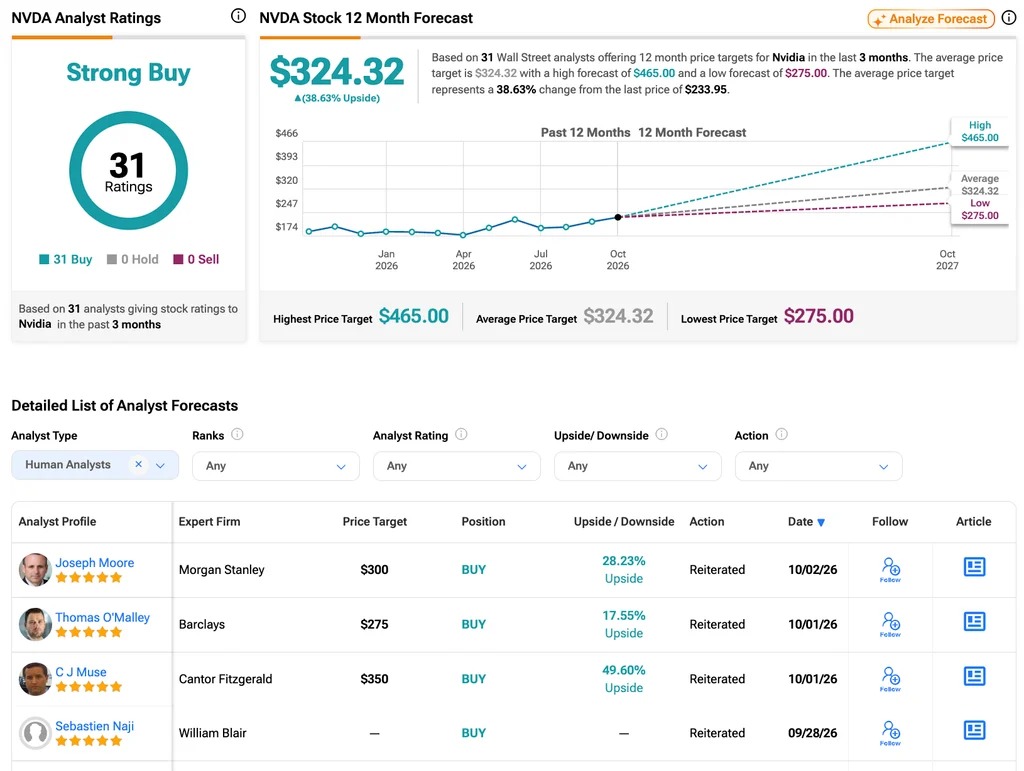Click info icon beside NVDA Analyst Ratings
The width and height of the screenshot is (1024, 771).
[238, 16]
